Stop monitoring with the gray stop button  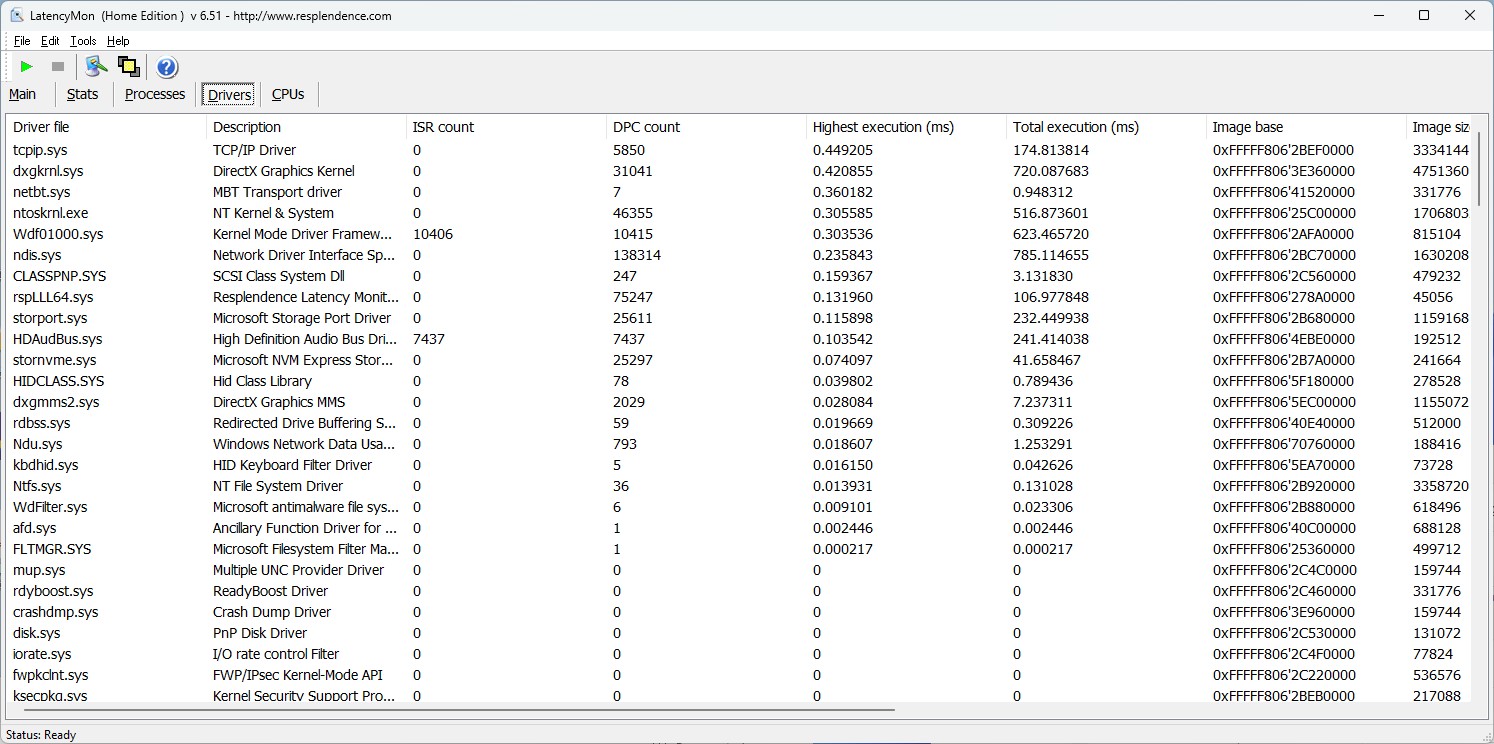[x=58, y=67]
